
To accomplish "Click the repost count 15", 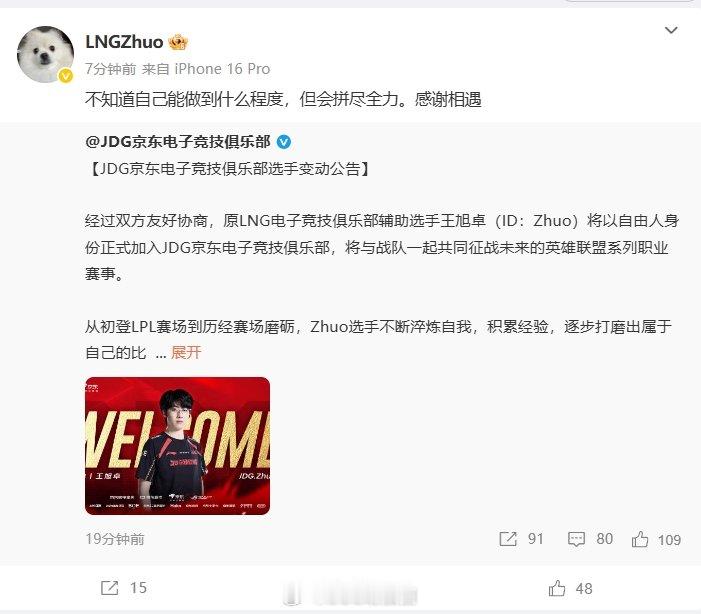I will pyautogui.click(x=139, y=588).
